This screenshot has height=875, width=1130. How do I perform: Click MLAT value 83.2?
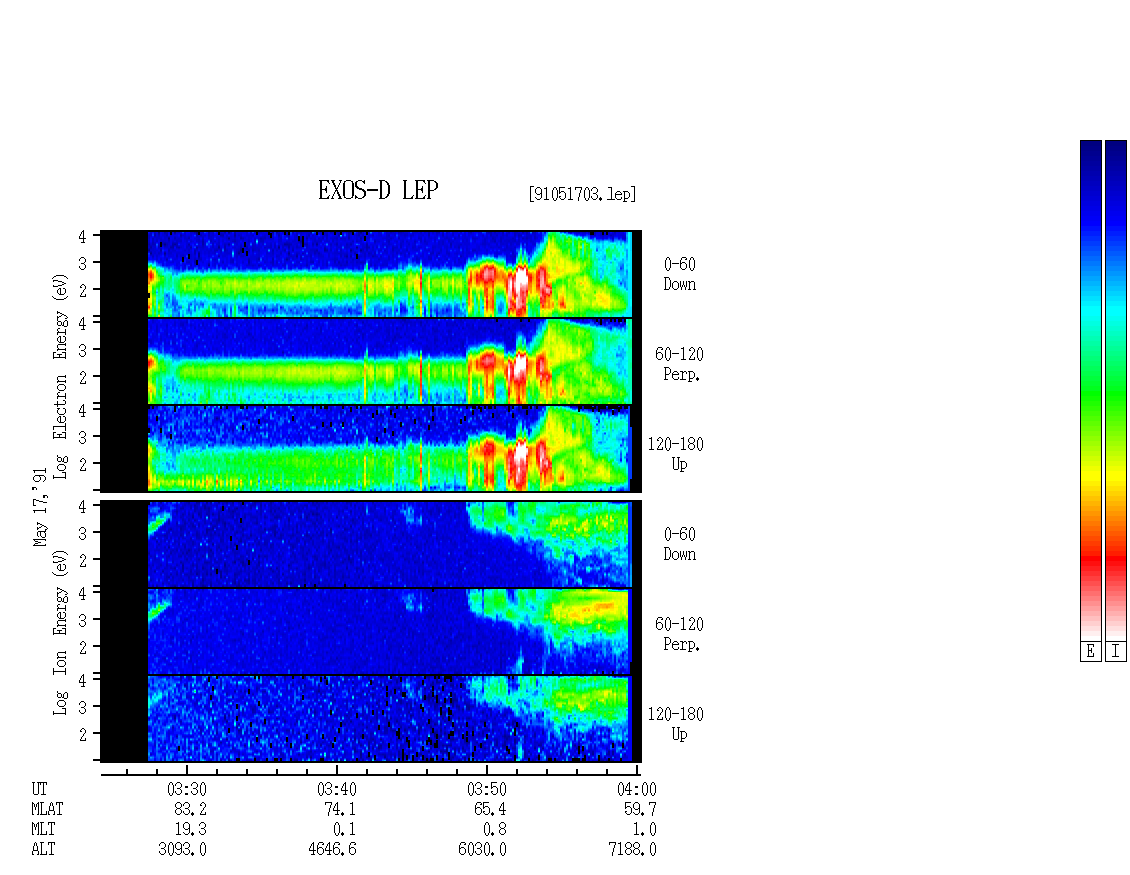pyautogui.click(x=190, y=809)
